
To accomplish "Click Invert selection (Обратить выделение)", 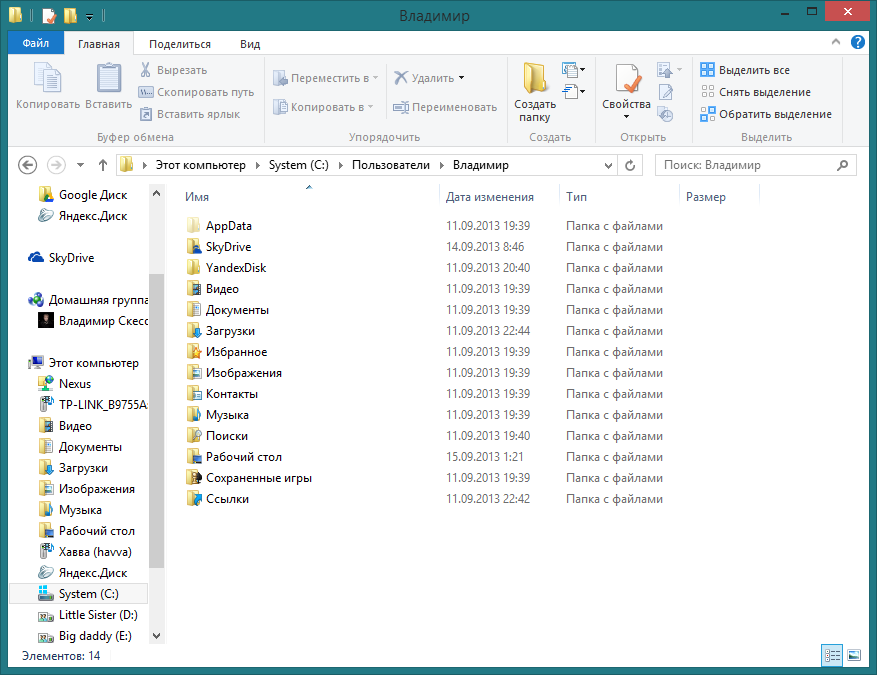I will click(x=766, y=114).
